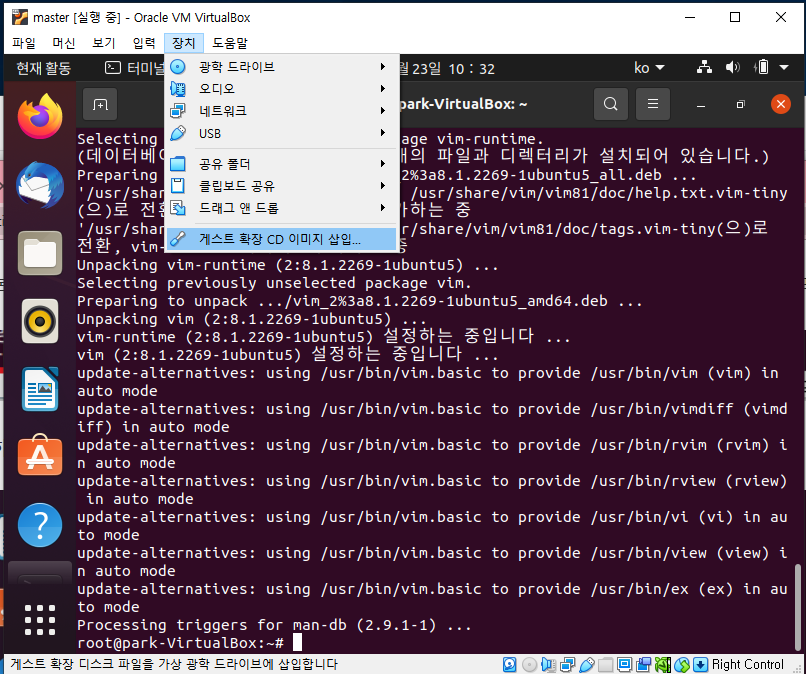The height and width of the screenshot is (674, 806).
Task: Click the display status bar icon
Action: coord(624,665)
